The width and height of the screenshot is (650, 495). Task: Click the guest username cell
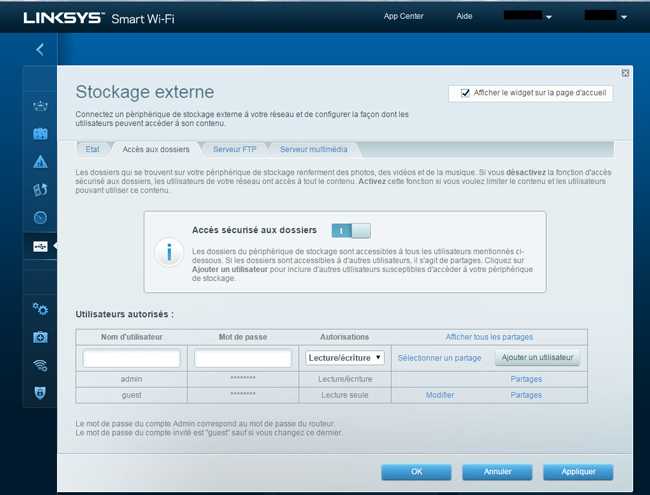click(131, 395)
